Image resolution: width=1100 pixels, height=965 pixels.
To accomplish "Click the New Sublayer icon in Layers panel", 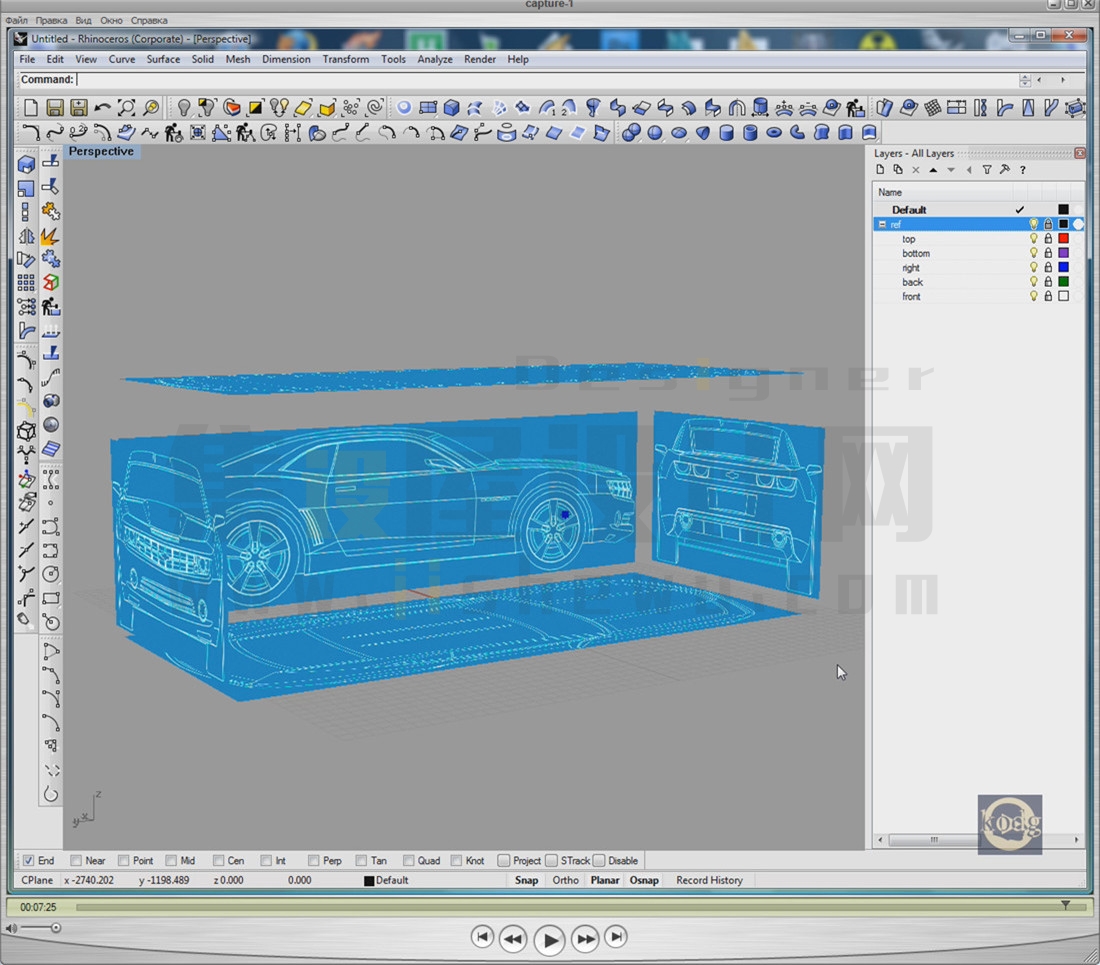I will coord(898,170).
